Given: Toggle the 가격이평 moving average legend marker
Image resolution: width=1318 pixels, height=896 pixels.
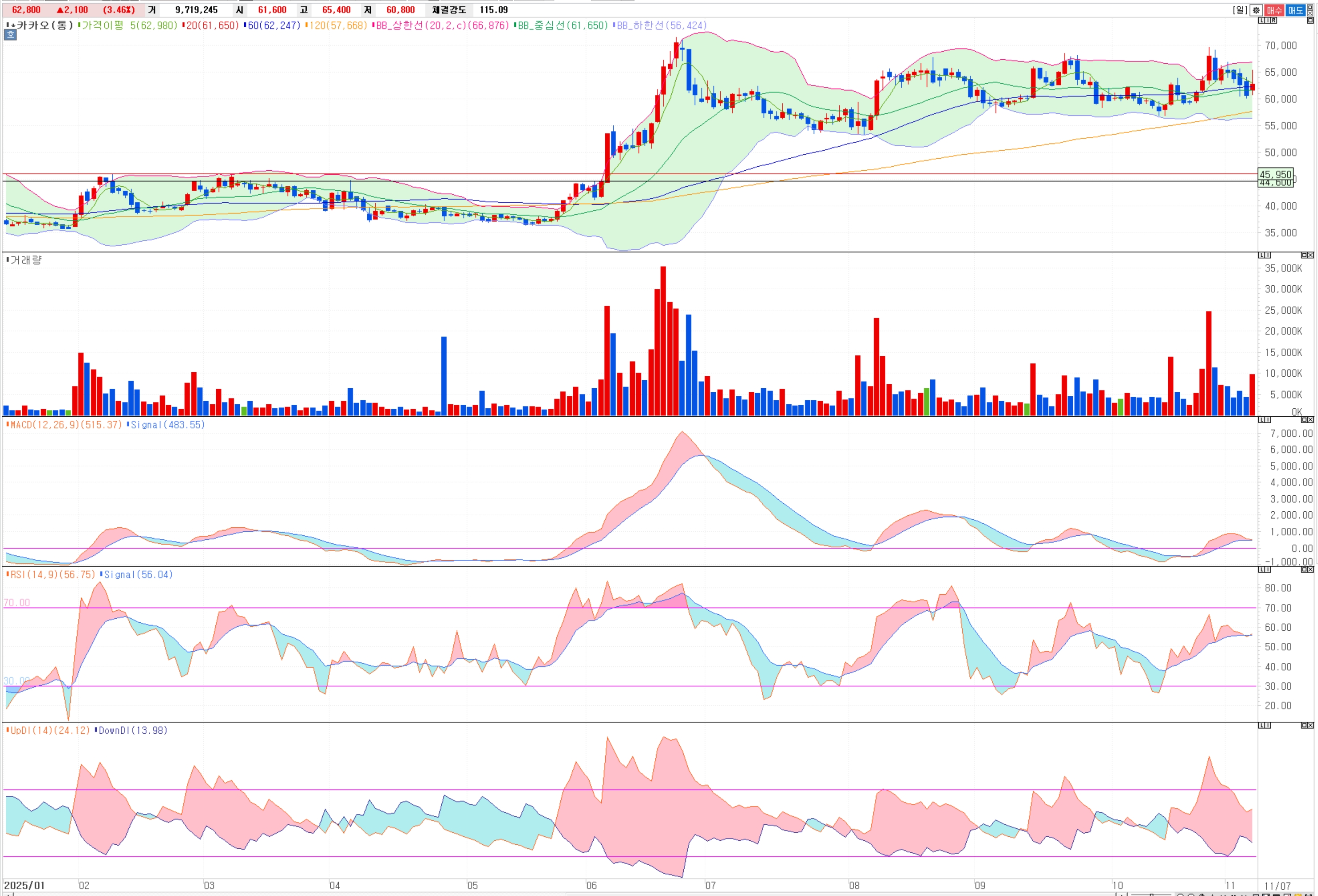Looking at the screenshot, I should pyautogui.click(x=79, y=25).
